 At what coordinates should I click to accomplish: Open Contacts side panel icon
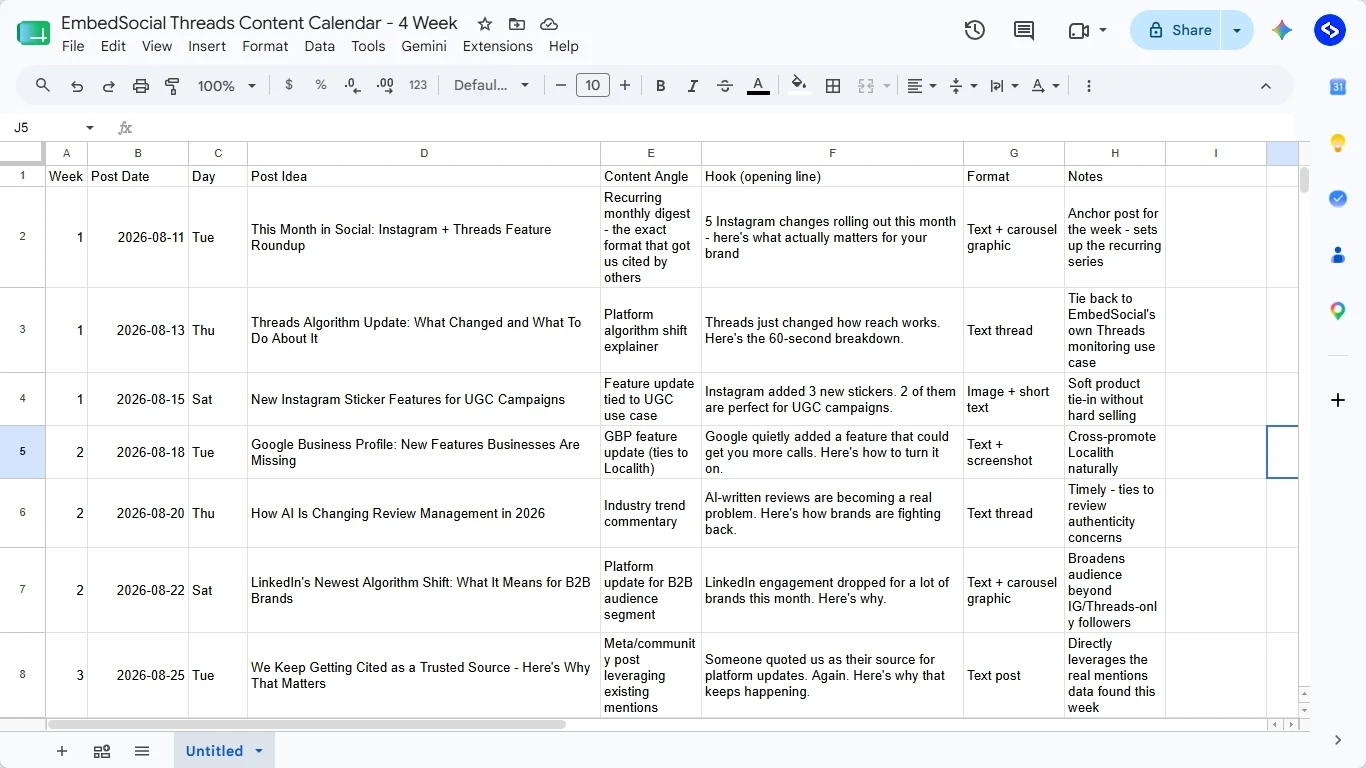1338,255
